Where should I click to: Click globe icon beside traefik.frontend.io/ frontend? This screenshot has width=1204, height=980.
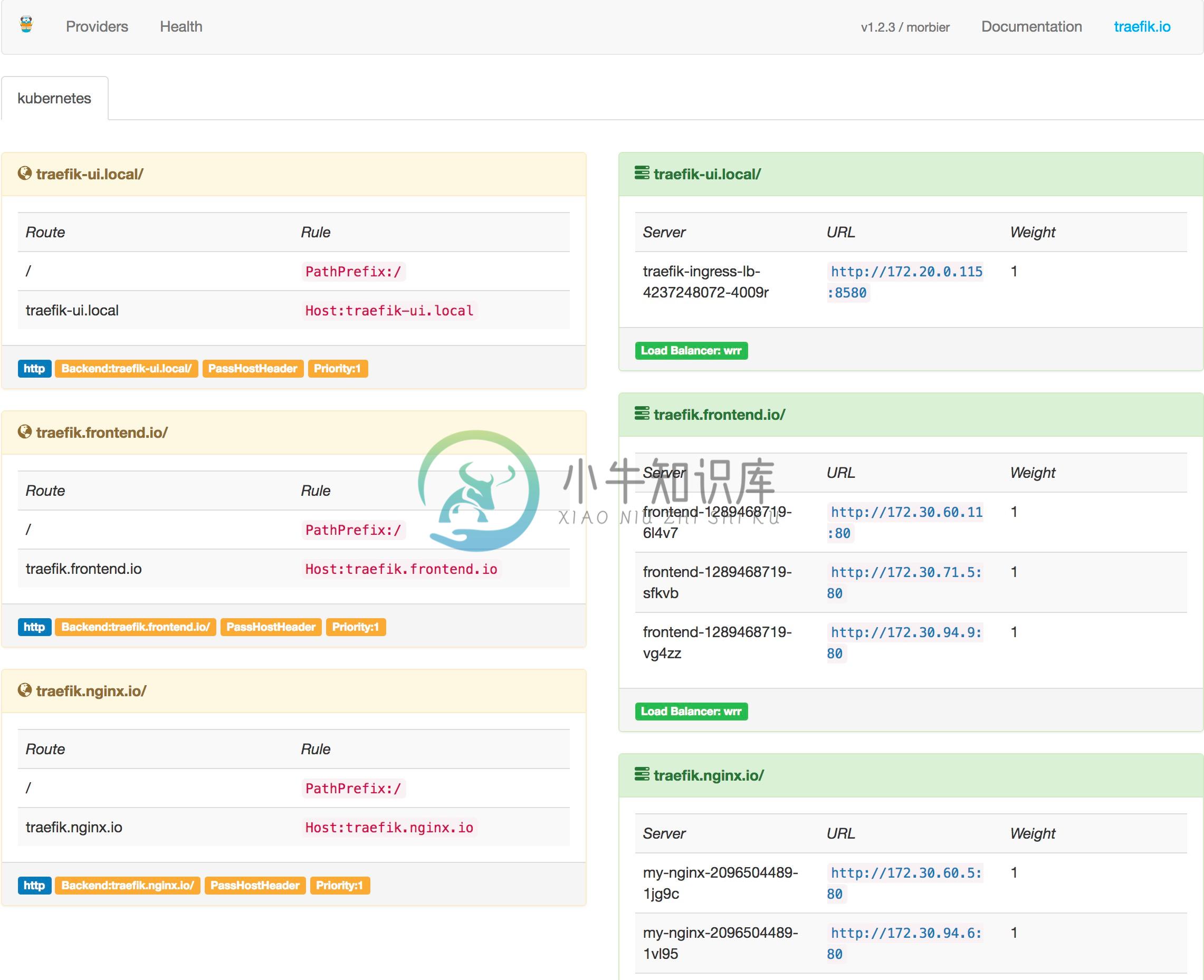coord(24,432)
